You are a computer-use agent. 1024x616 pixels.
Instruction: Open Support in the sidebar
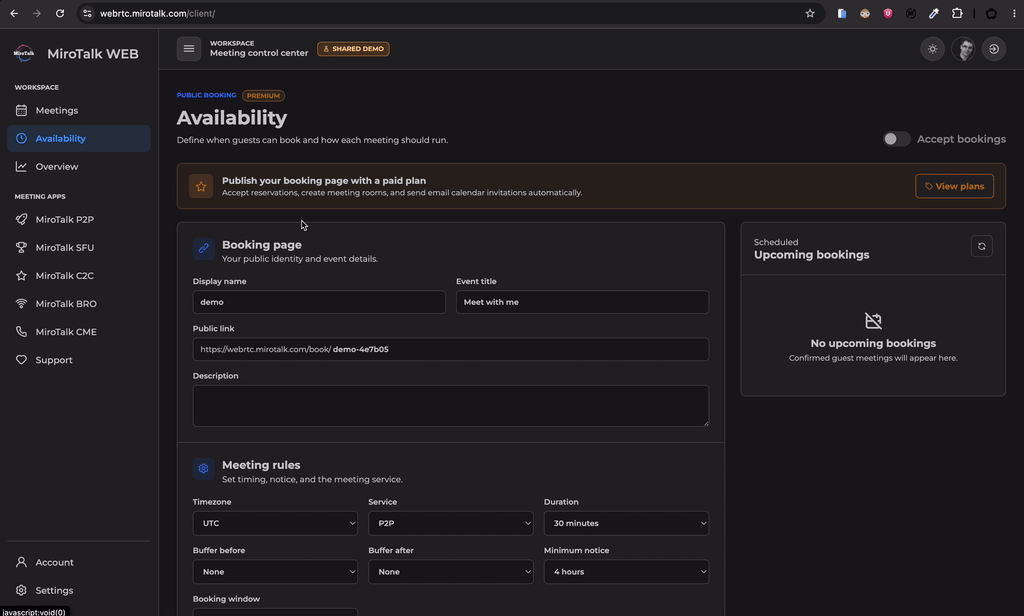78,360
